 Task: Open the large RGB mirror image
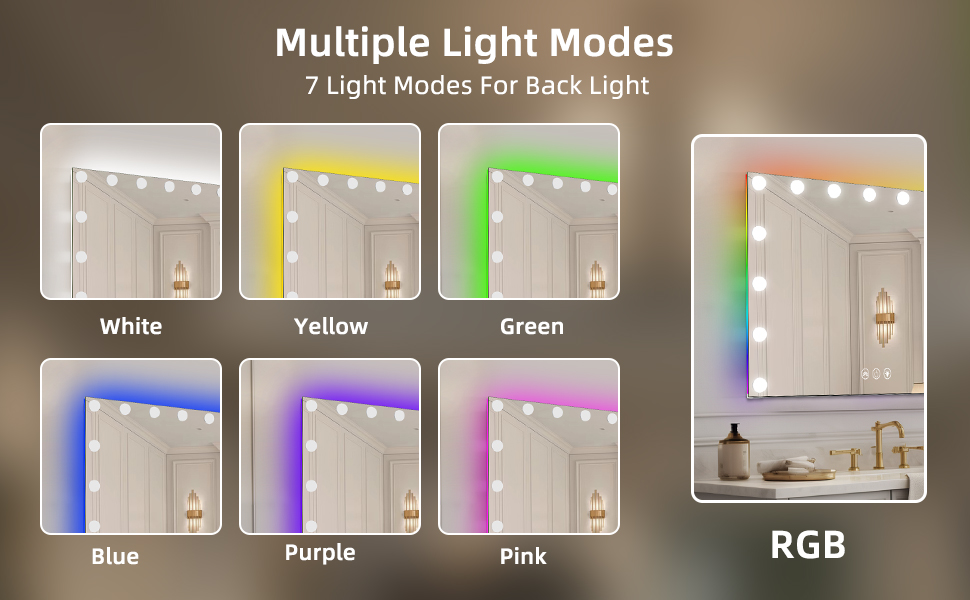(809, 318)
